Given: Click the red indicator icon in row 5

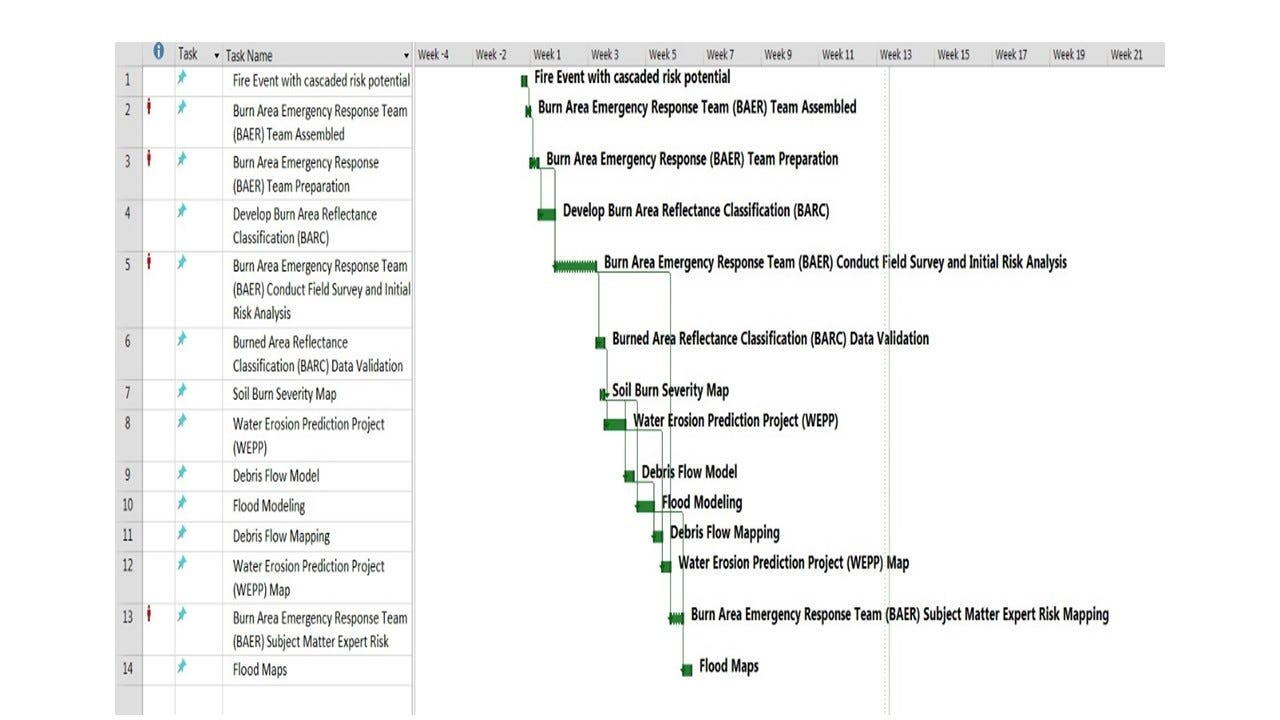Looking at the screenshot, I should point(149,263).
